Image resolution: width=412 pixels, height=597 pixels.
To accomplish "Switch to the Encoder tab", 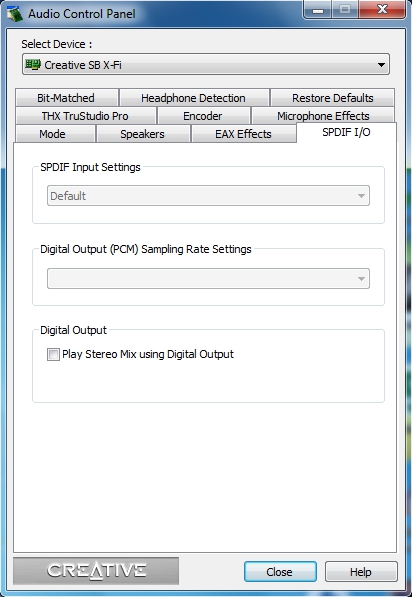I will coord(203,116).
